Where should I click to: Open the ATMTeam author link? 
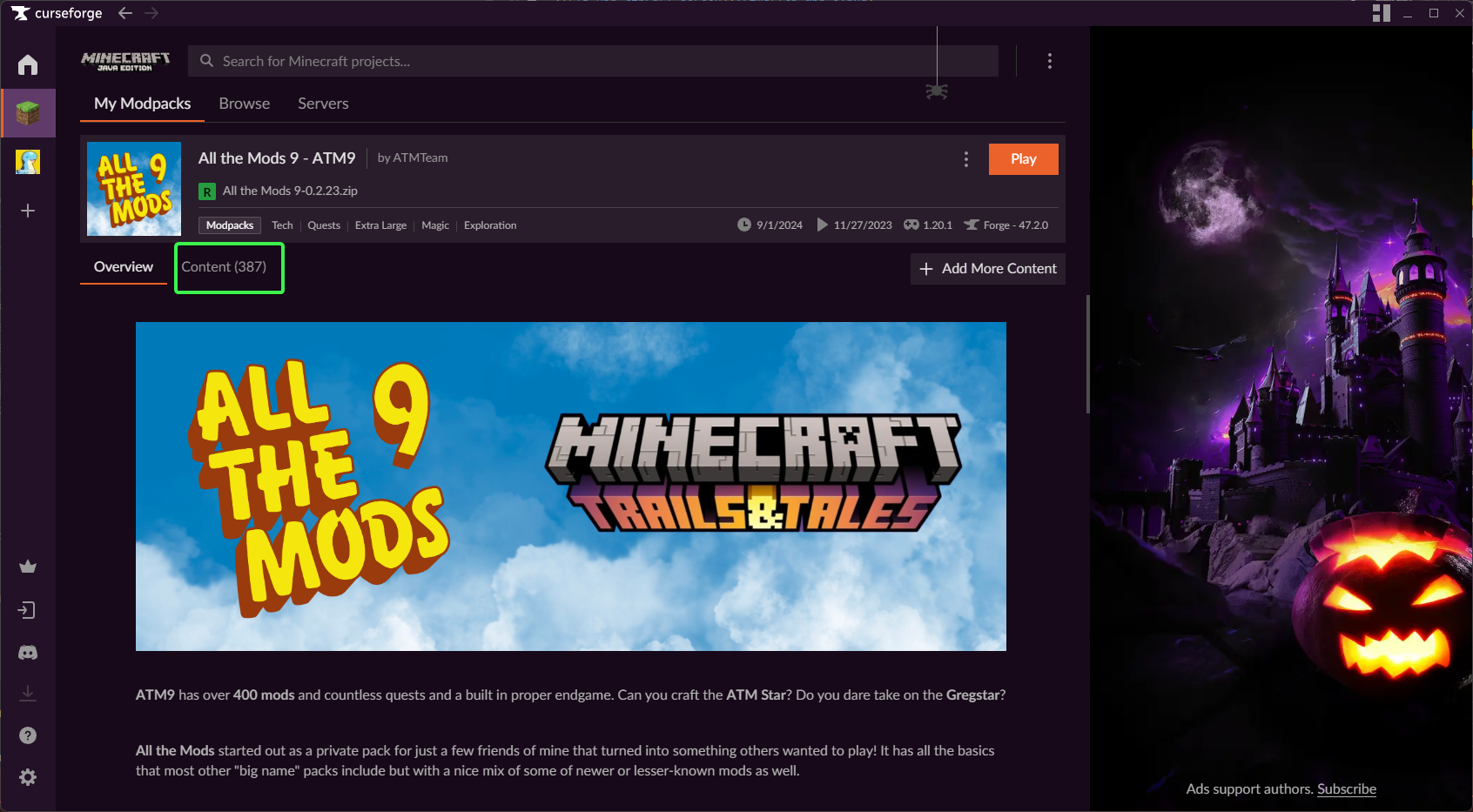point(420,158)
